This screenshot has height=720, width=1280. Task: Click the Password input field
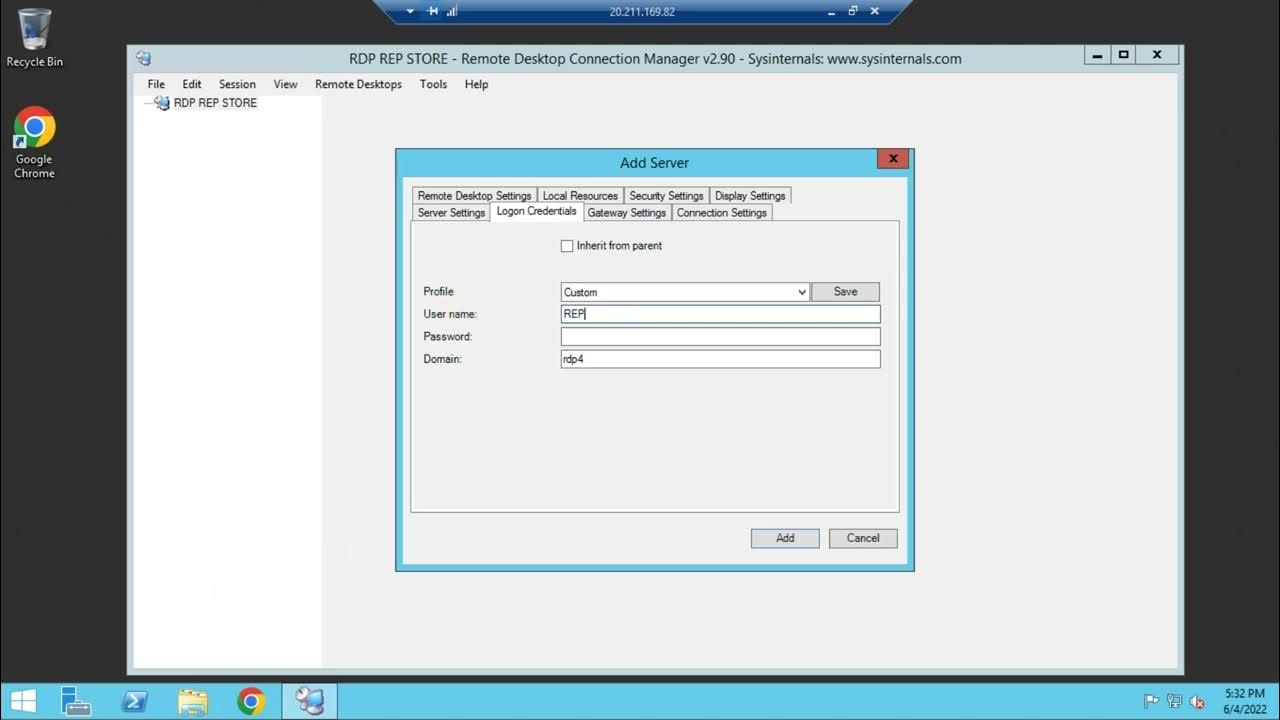coord(720,337)
